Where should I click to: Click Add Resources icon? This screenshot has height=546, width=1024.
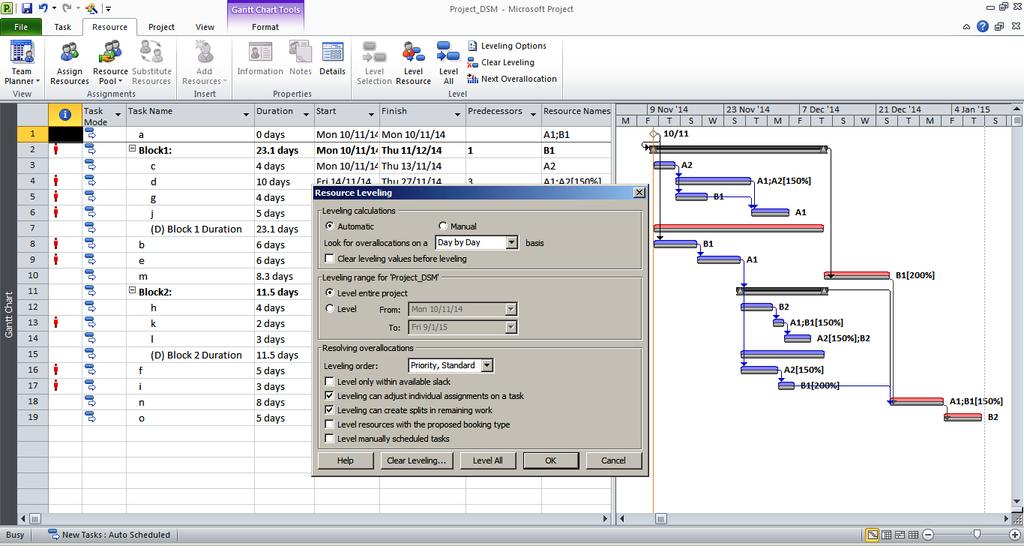pos(204,63)
